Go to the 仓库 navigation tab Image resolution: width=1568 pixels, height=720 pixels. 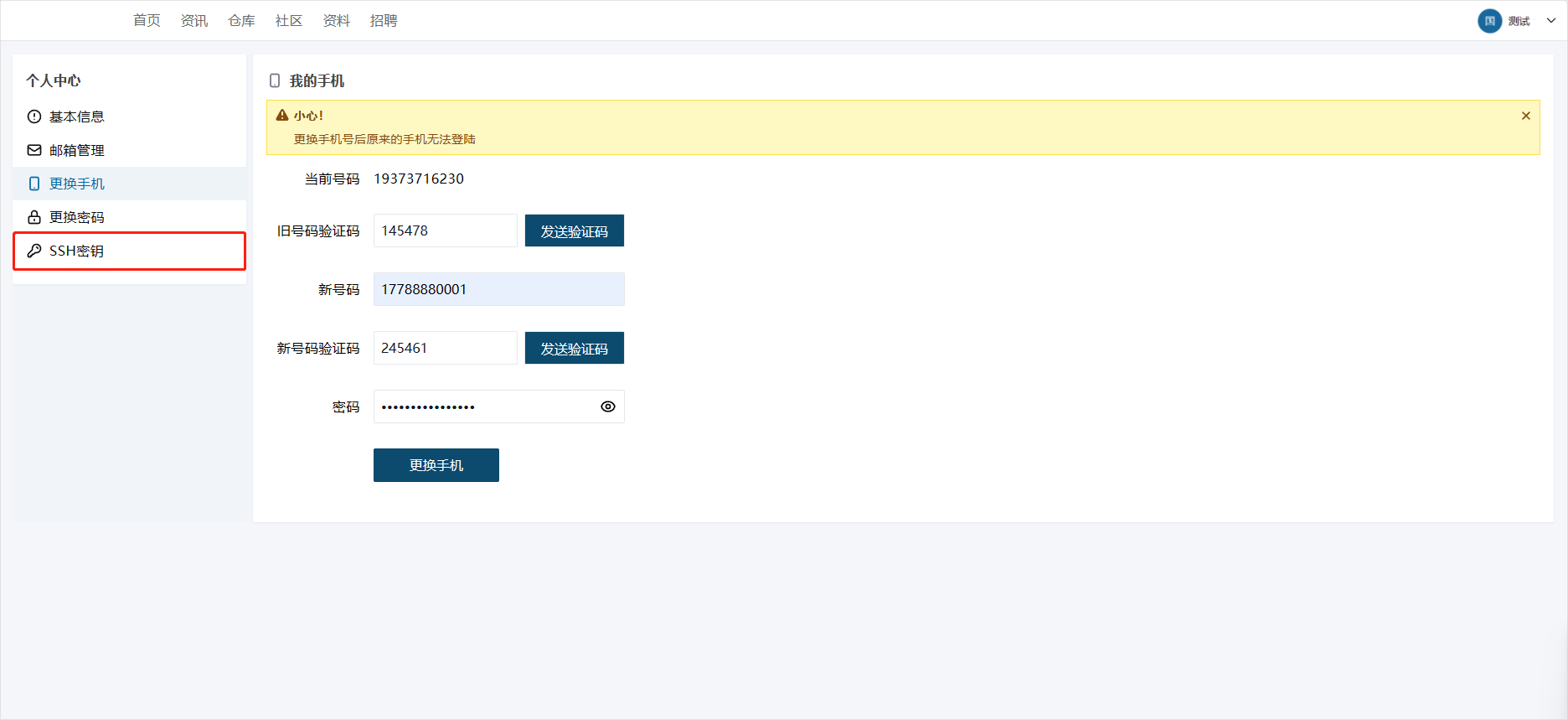pyautogui.click(x=241, y=21)
